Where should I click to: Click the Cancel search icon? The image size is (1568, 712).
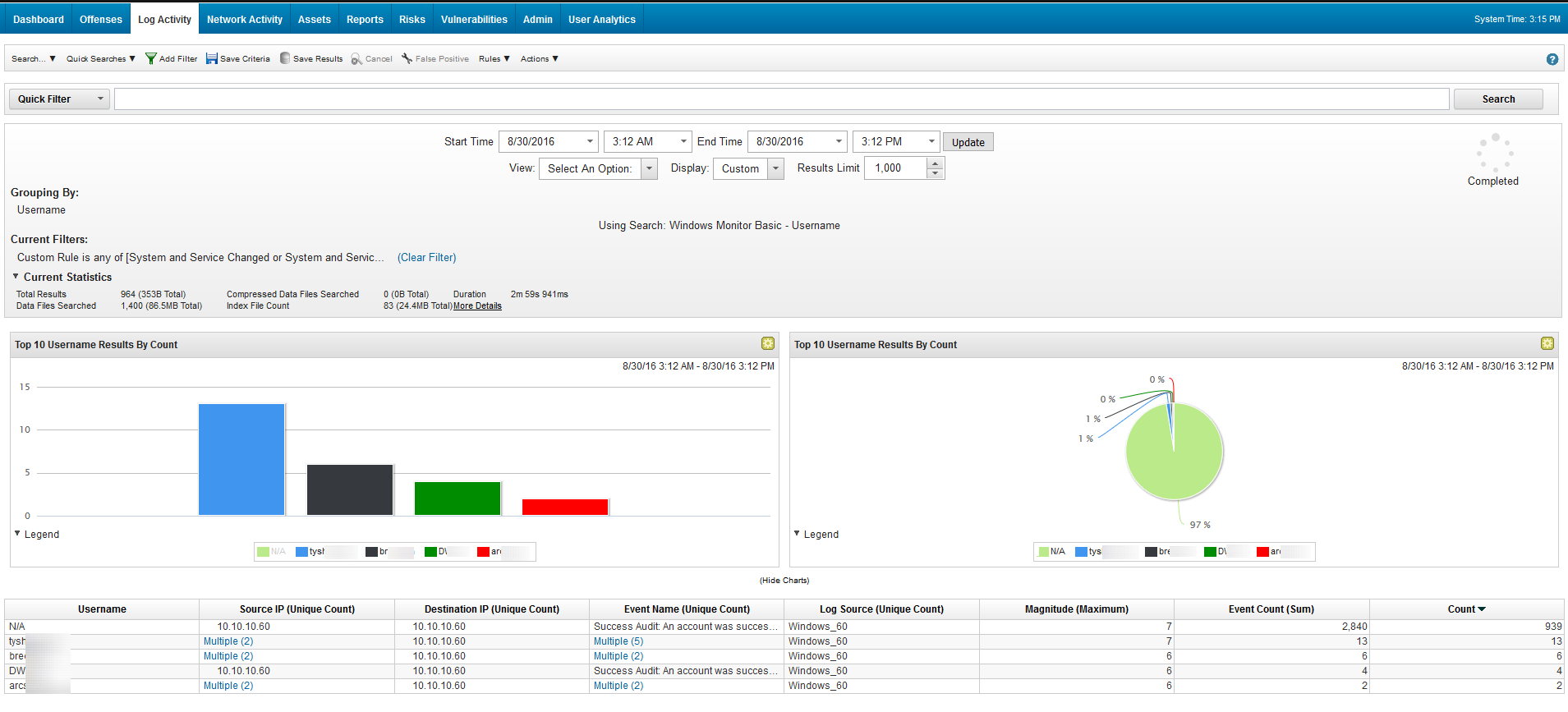point(356,59)
